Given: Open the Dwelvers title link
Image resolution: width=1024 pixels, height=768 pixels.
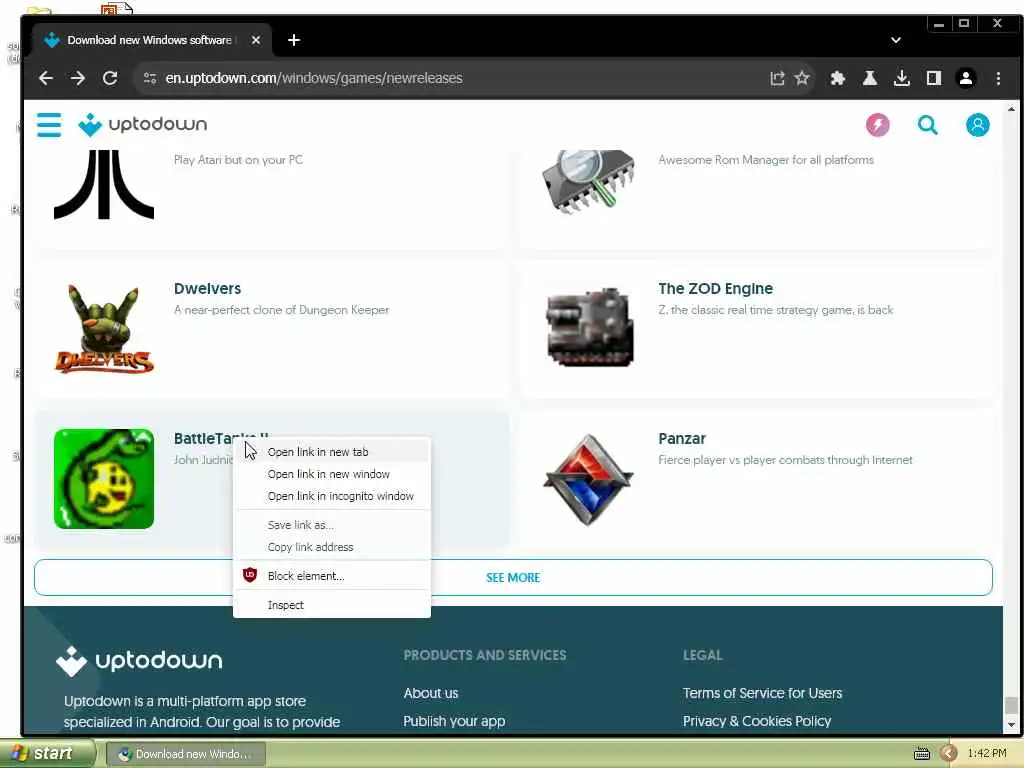Looking at the screenshot, I should click(x=207, y=289).
